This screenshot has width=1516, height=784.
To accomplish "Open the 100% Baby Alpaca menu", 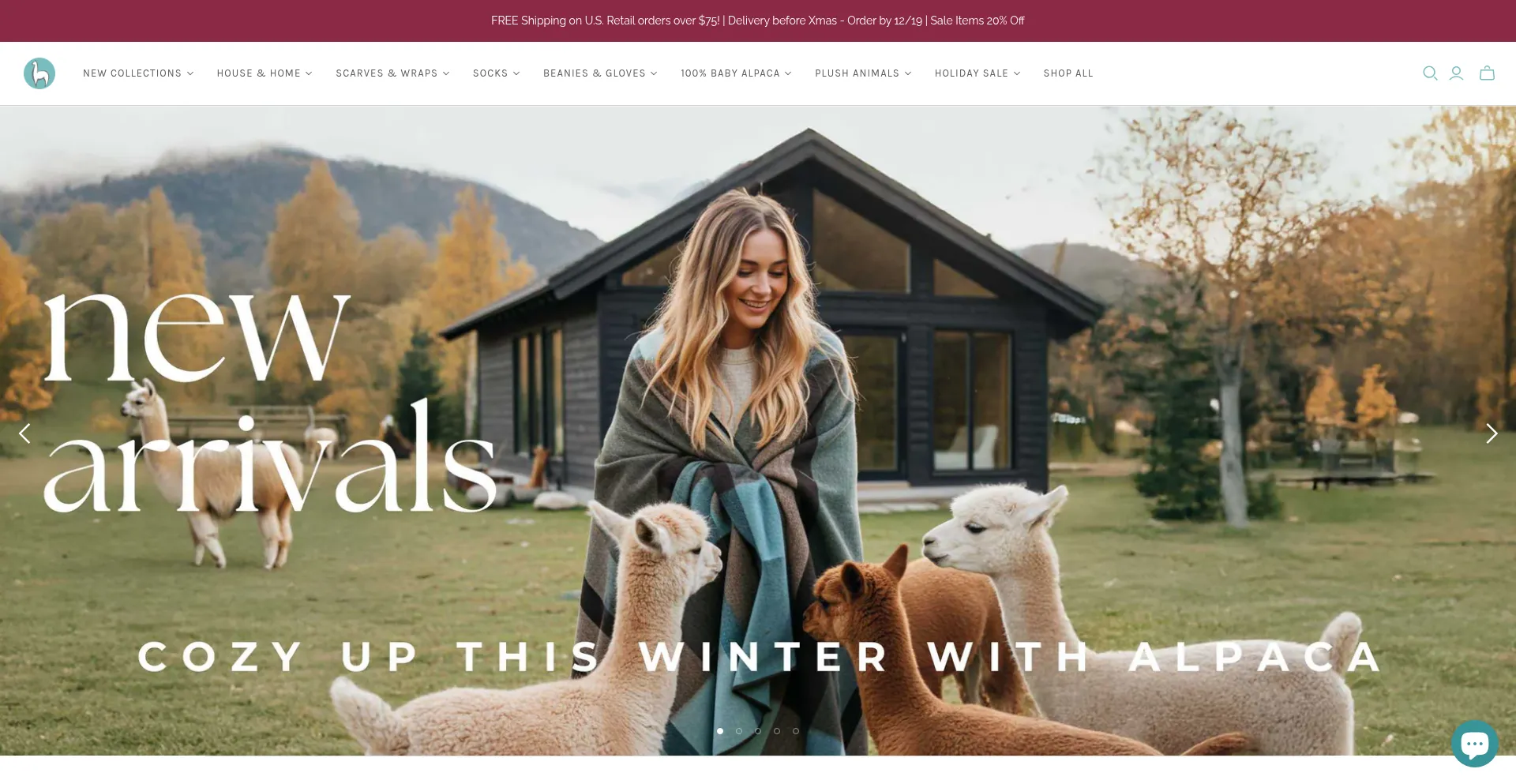I will (736, 73).
